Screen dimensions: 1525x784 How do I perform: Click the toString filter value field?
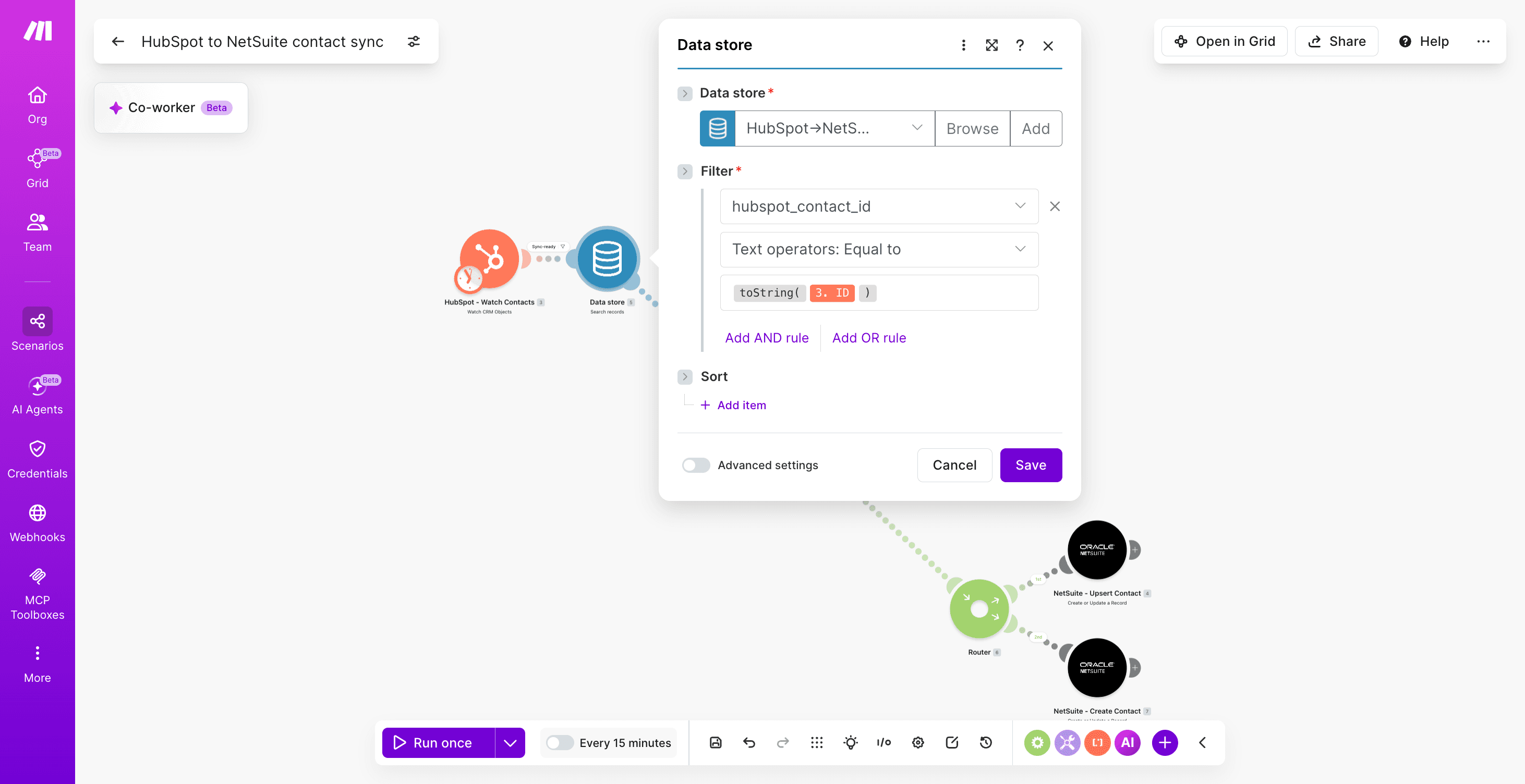[879, 293]
